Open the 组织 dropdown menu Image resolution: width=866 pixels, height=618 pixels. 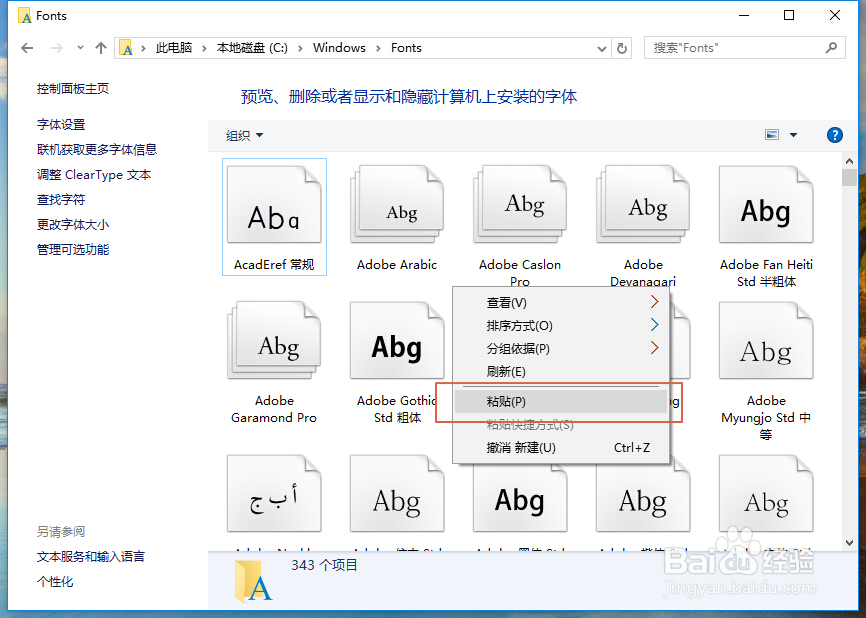(x=244, y=135)
